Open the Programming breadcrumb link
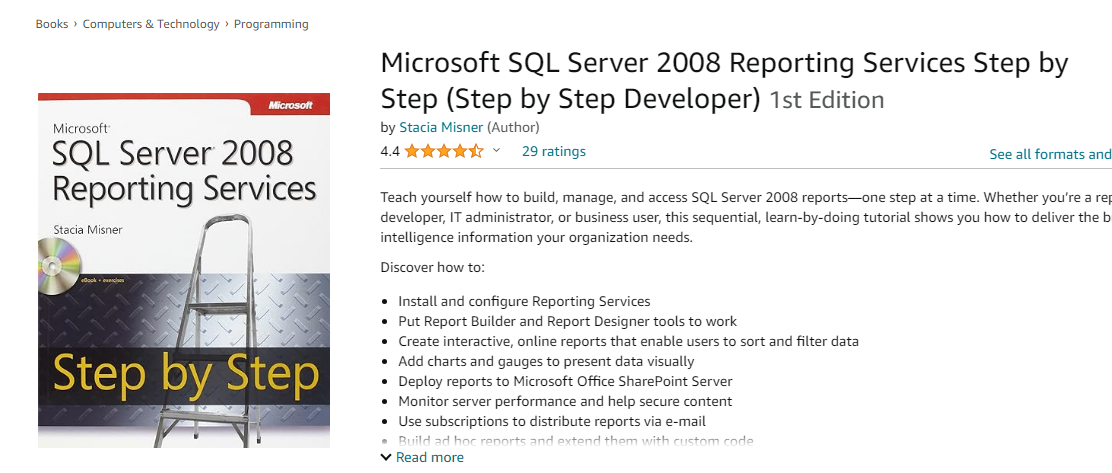1112x473 pixels. [271, 24]
